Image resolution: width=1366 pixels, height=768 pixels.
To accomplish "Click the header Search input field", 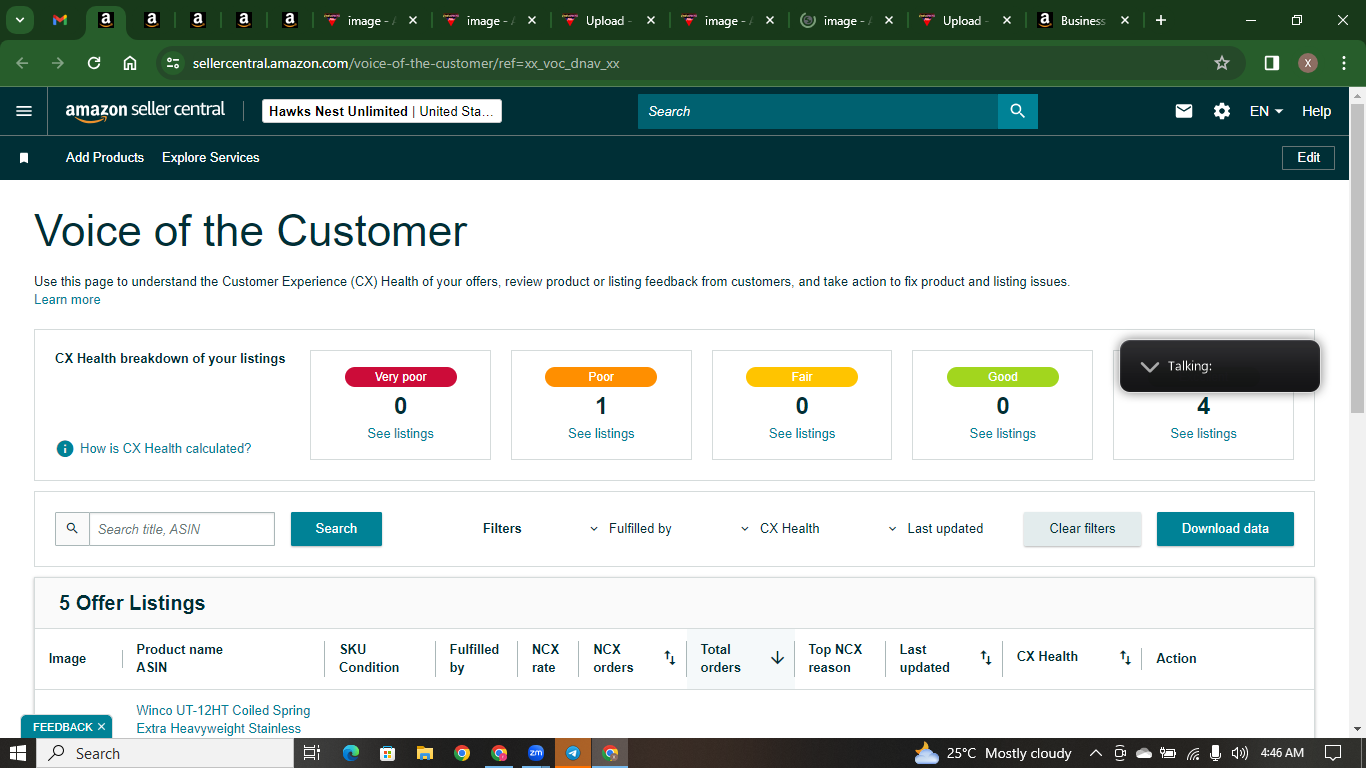I will pyautogui.click(x=818, y=111).
